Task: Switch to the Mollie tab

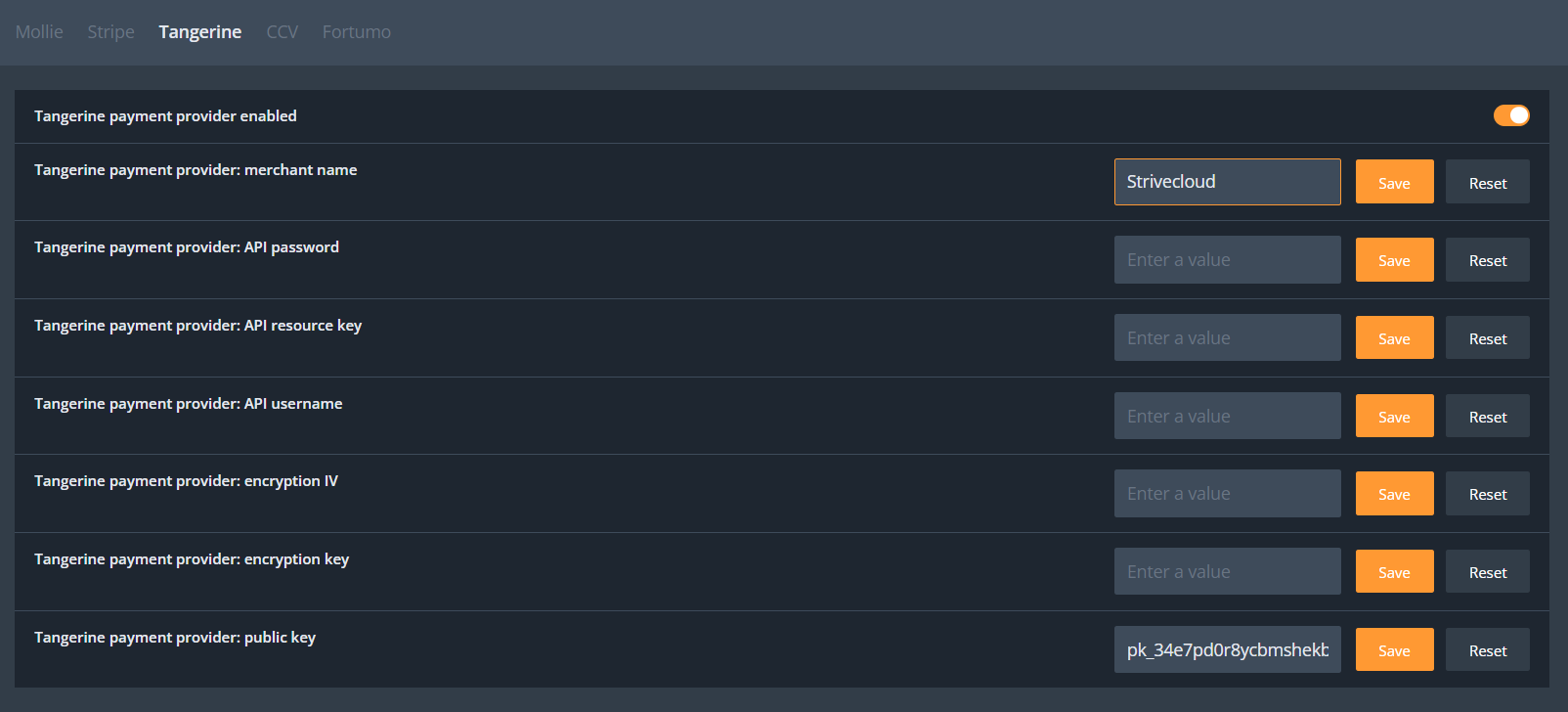Action: point(39,32)
